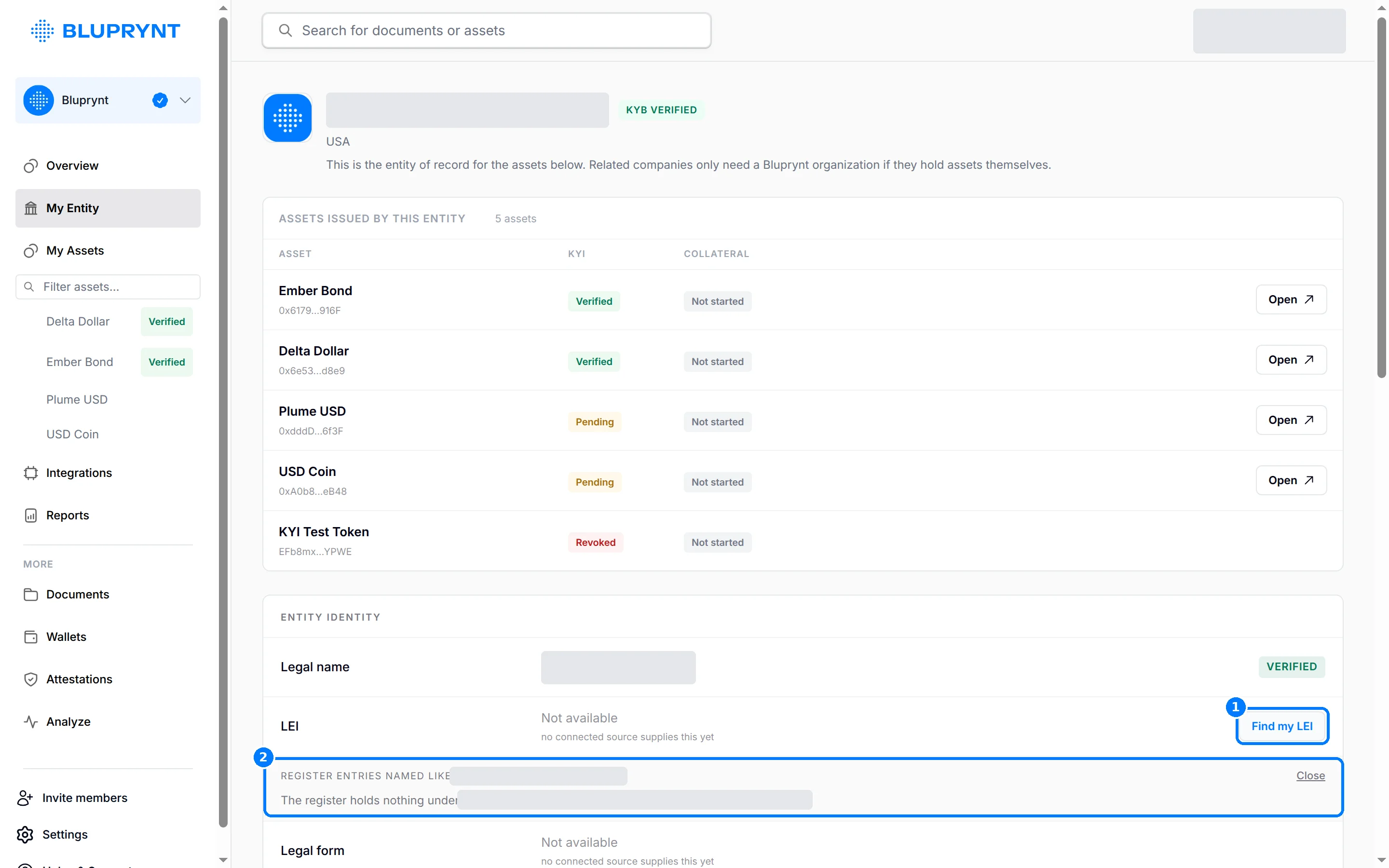Click the entity avatar logo on the page

click(x=287, y=118)
